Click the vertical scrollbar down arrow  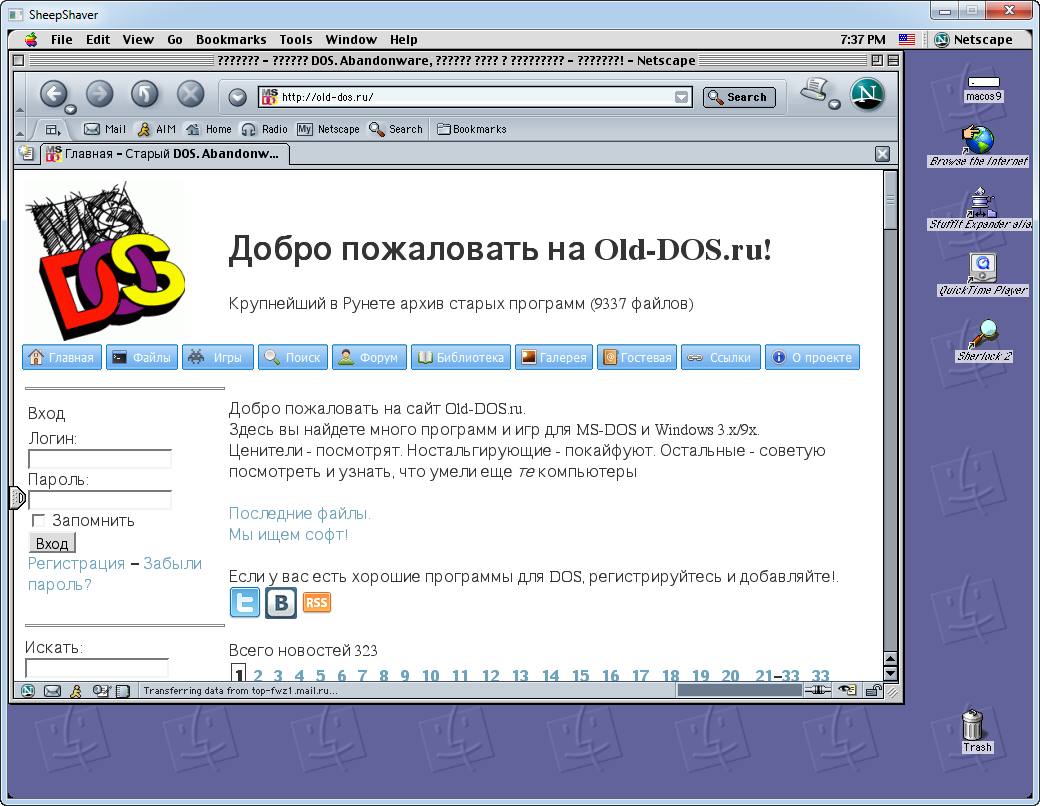[x=891, y=673]
